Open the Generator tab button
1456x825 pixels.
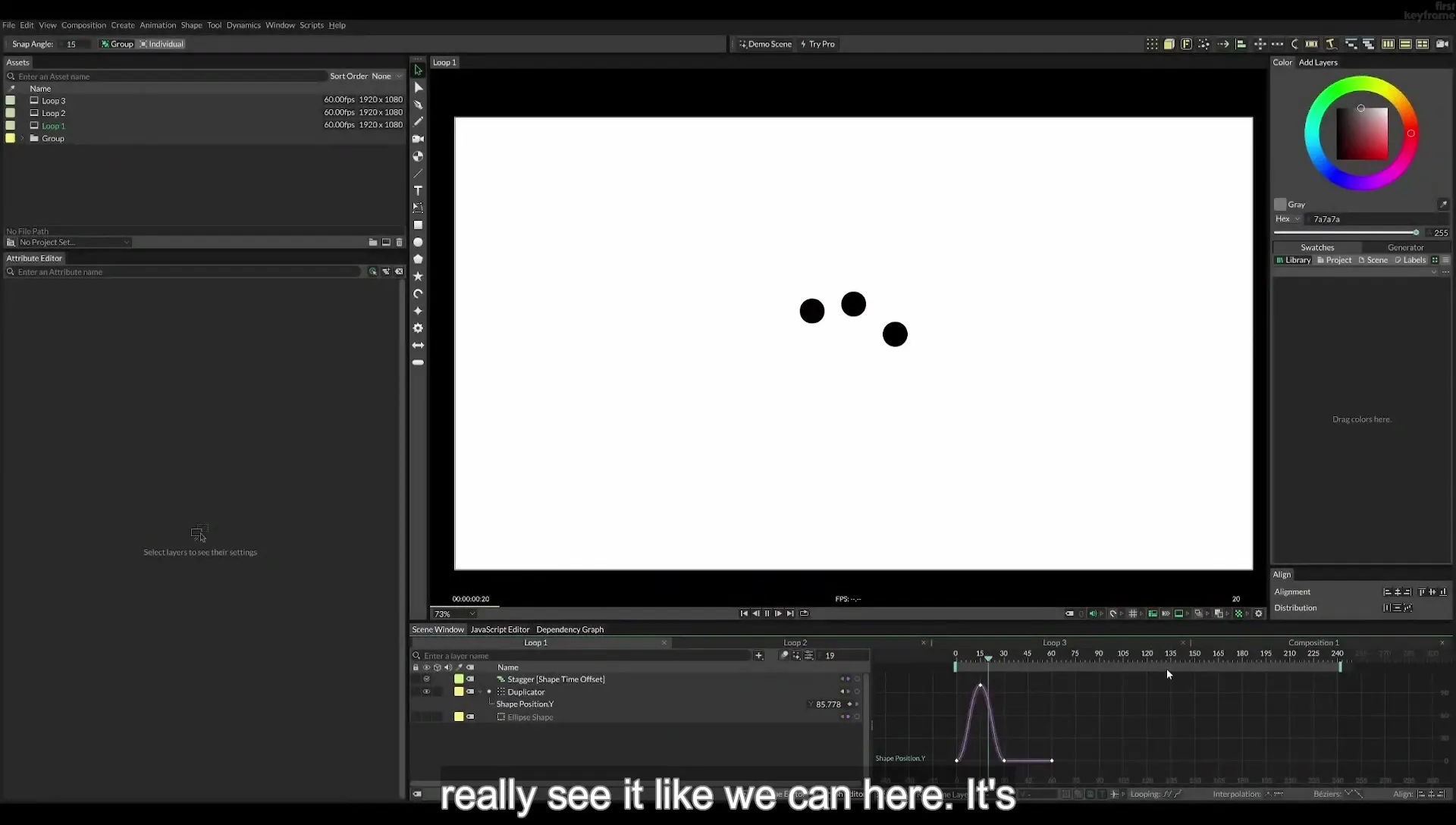1405,247
